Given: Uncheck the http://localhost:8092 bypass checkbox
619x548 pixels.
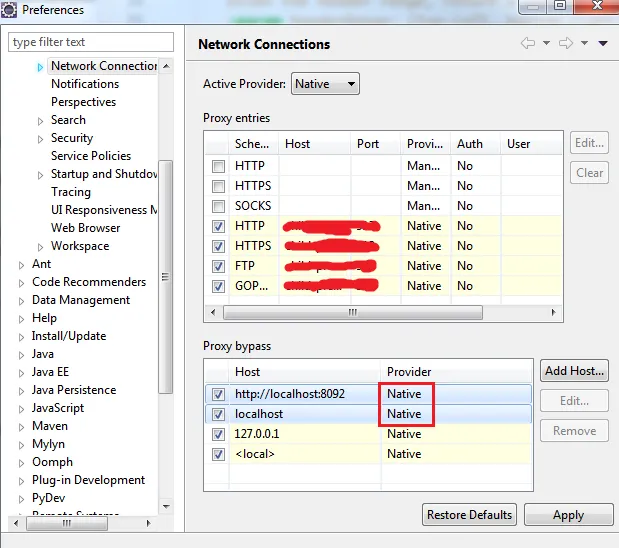Looking at the screenshot, I should pos(218,394).
